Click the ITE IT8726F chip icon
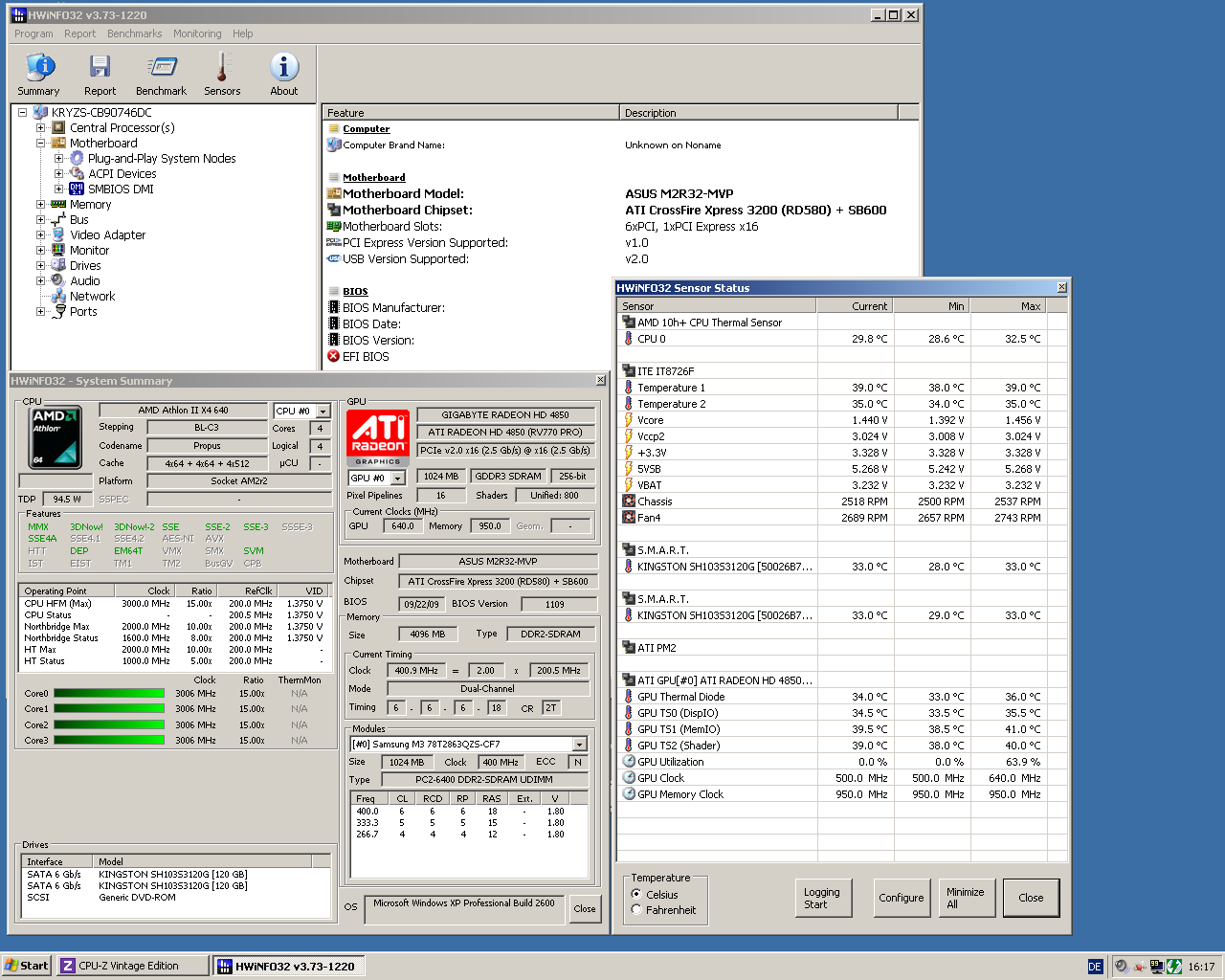This screenshot has height=980, width=1225. coord(629,371)
